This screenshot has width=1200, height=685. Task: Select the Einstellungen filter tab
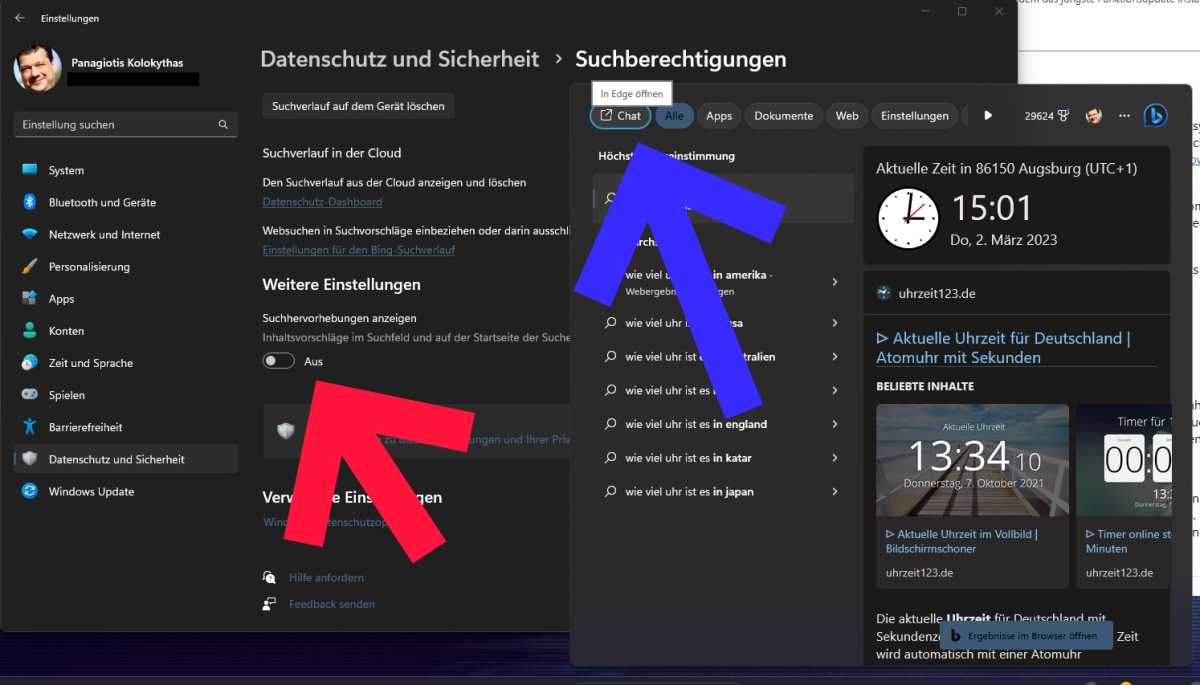(x=915, y=116)
